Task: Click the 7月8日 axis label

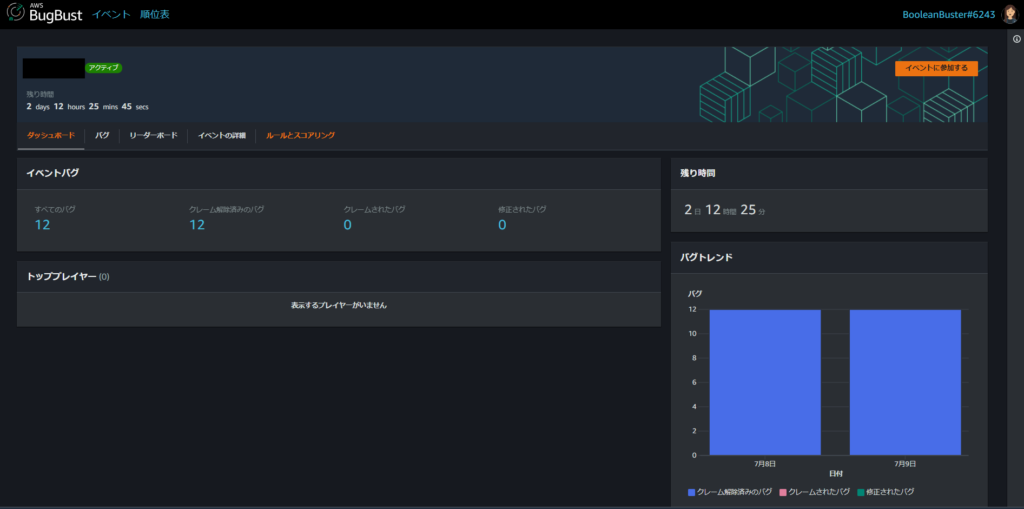Action: tap(765, 463)
